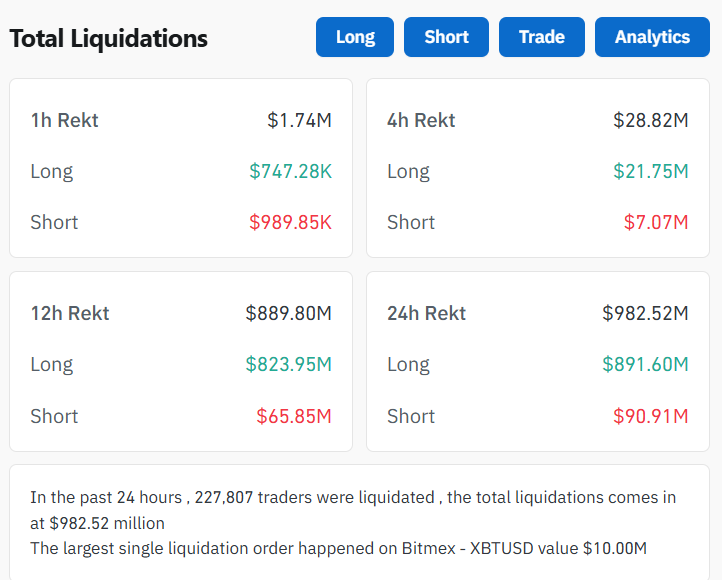Click the $747.28K long liquidation value
Viewport: 722px width, 580px height.
pos(290,171)
